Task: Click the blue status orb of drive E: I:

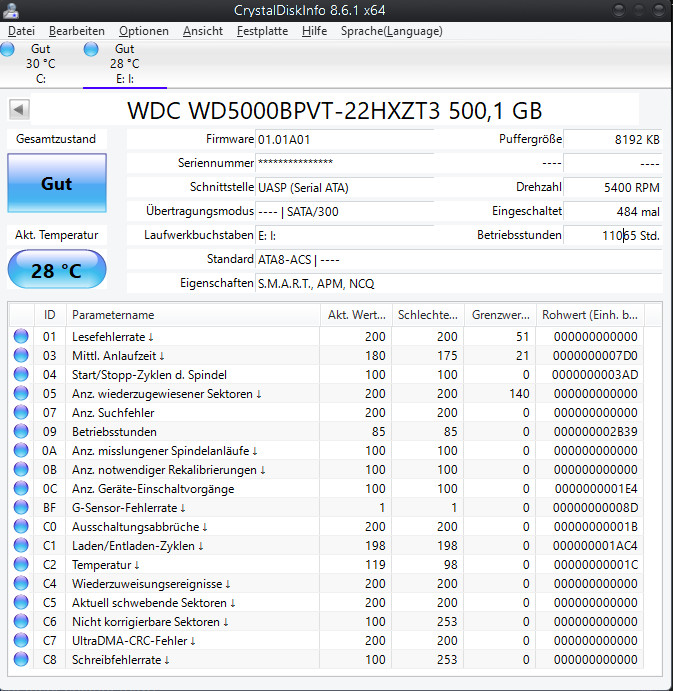Action: 91,49
